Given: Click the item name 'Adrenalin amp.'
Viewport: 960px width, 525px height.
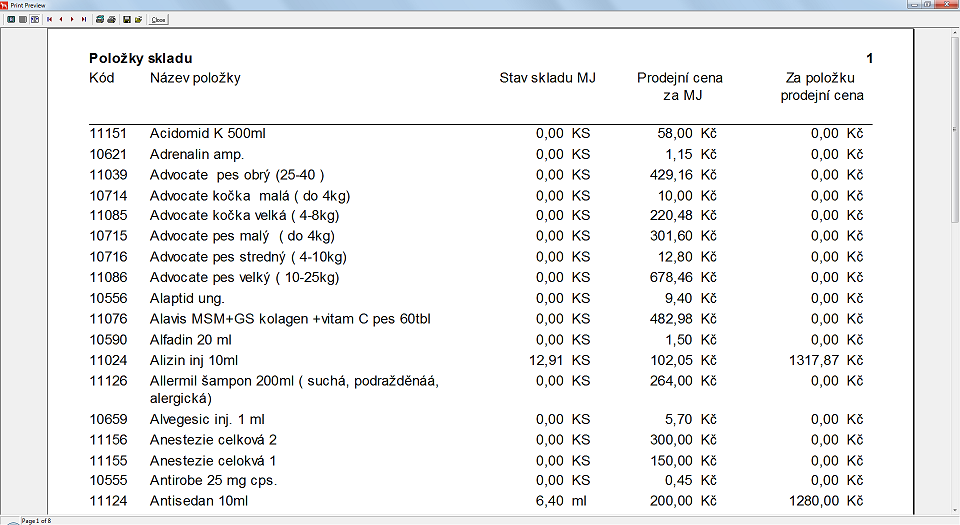Looking at the screenshot, I should [x=197, y=154].
